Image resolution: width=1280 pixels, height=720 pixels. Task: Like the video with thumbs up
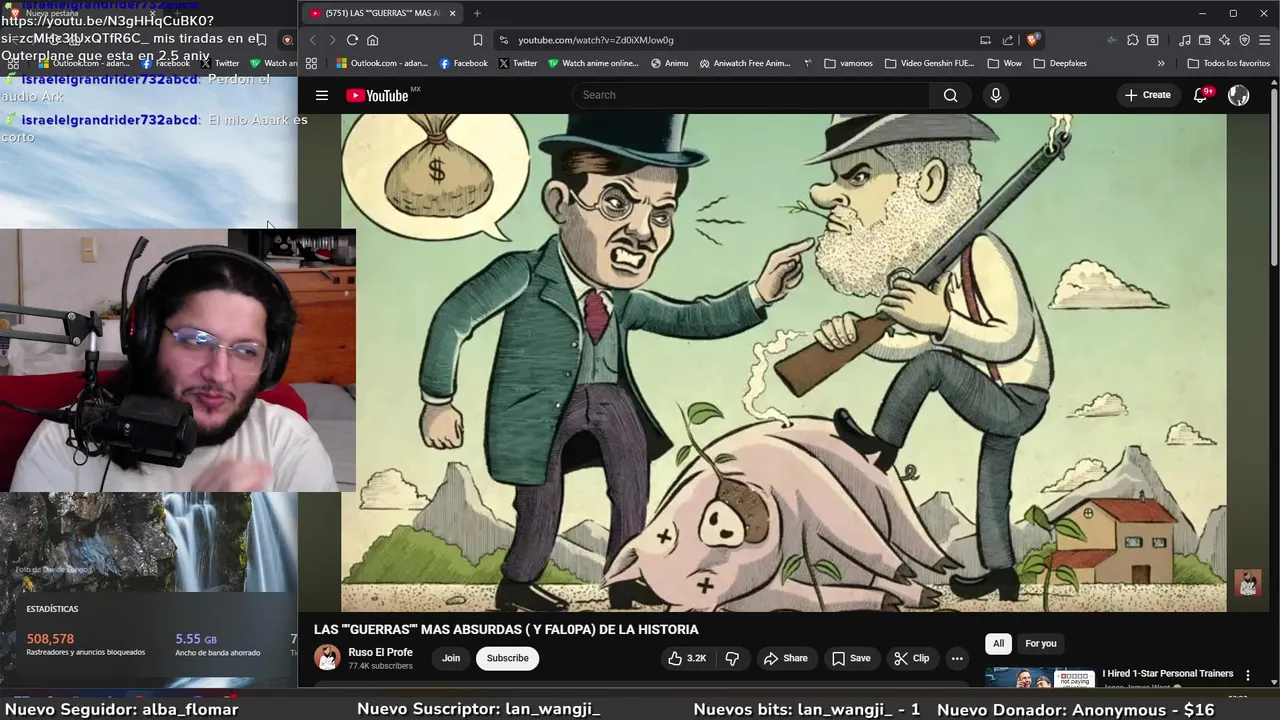click(x=687, y=658)
